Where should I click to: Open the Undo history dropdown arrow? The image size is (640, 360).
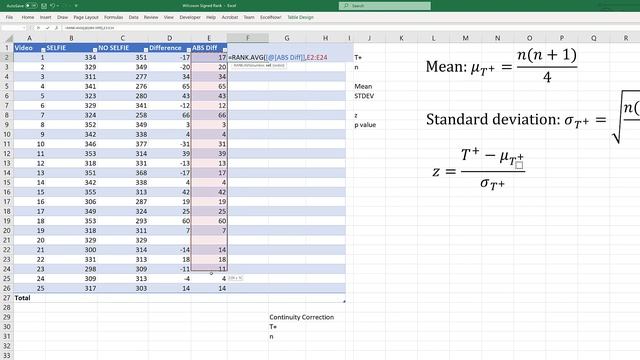pos(58,6)
